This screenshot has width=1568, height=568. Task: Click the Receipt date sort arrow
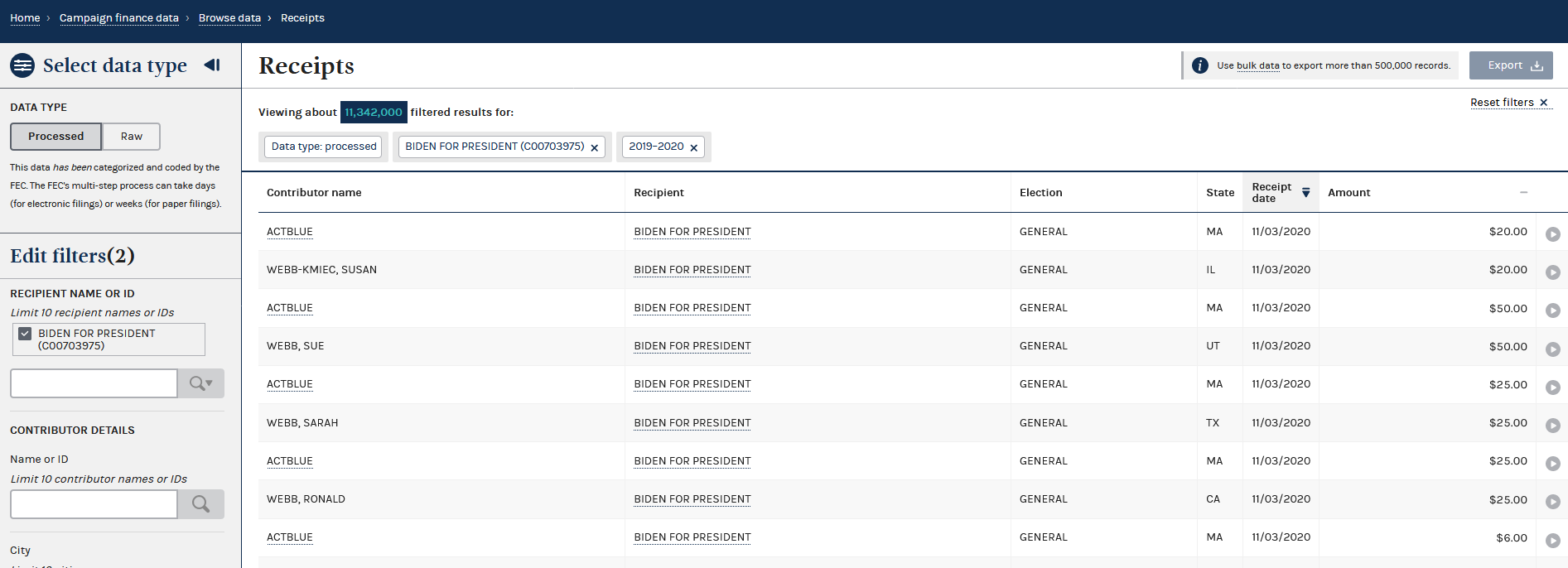[x=1305, y=192]
